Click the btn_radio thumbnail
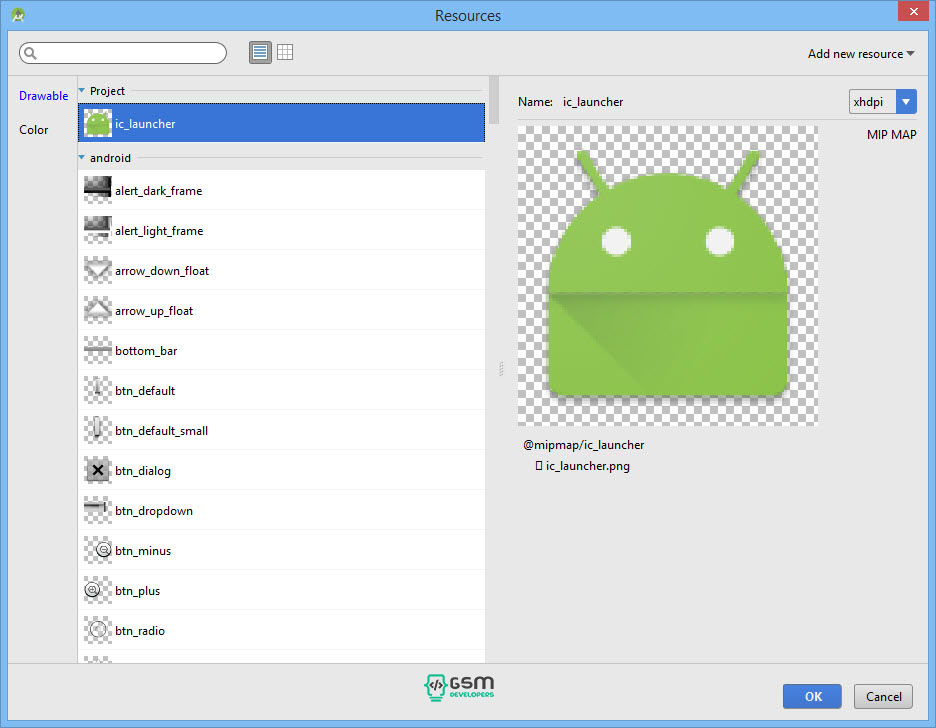The height and width of the screenshot is (728, 936). click(x=98, y=630)
